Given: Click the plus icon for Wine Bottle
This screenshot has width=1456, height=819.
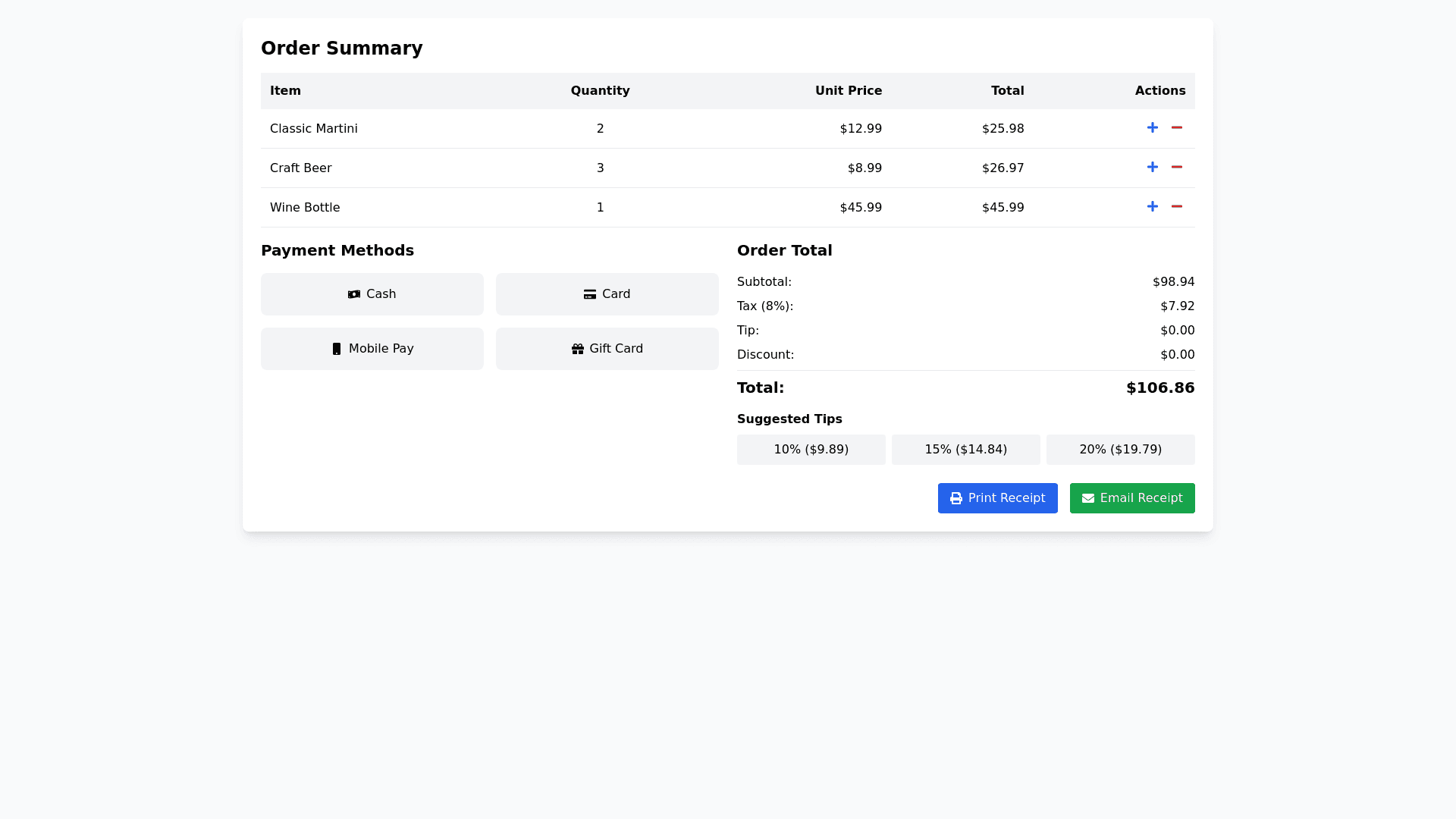Looking at the screenshot, I should pyautogui.click(x=1152, y=207).
